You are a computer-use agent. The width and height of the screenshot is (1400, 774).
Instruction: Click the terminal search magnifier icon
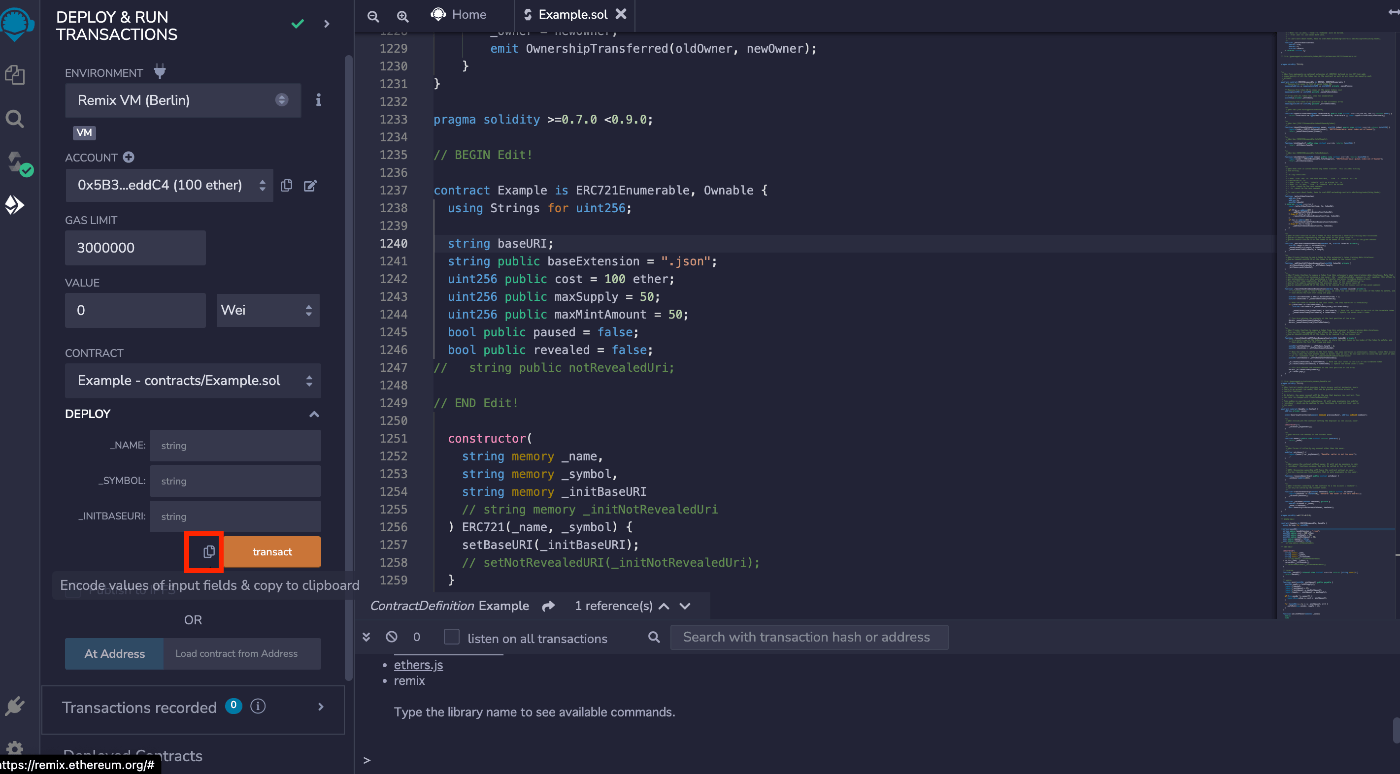pyautogui.click(x=654, y=637)
